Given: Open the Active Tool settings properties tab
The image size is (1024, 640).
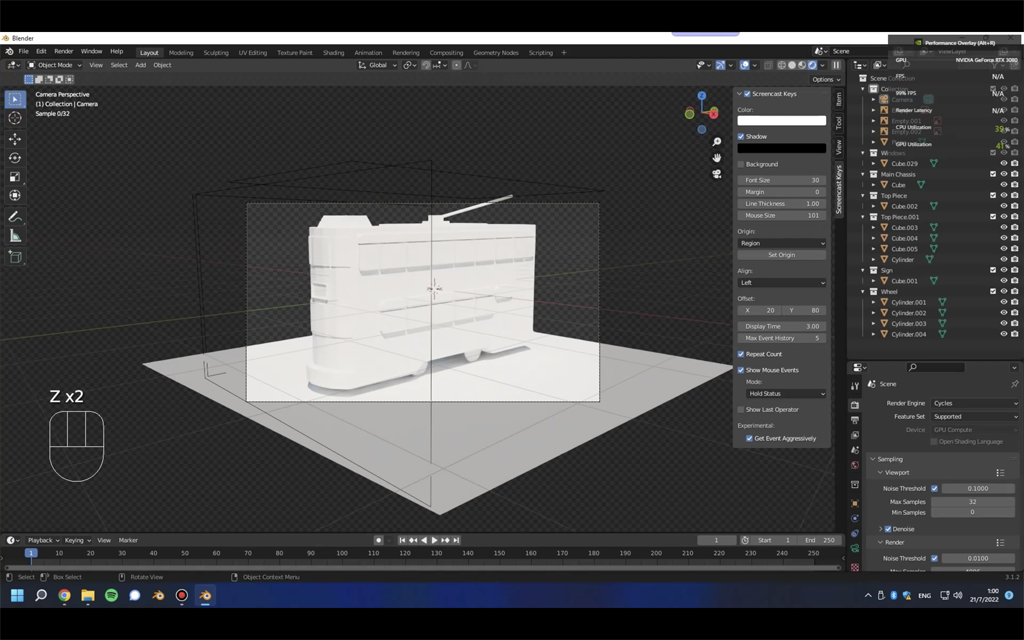Looking at the screenshot, I should (855, 387).
